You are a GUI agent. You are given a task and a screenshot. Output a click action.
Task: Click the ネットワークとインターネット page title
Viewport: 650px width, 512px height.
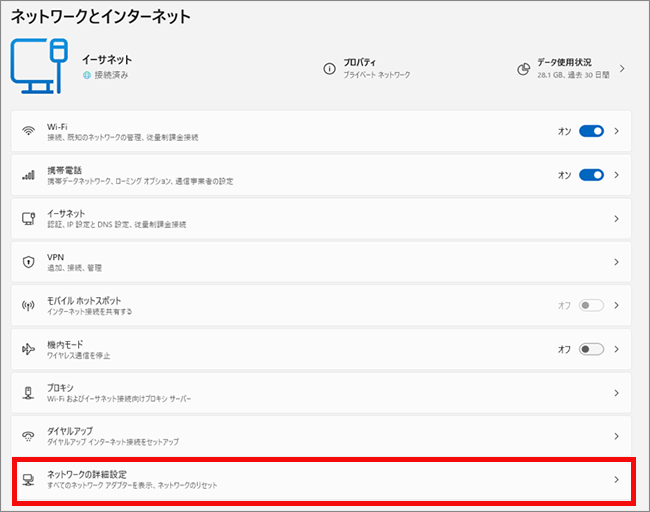tap(101, 17)
